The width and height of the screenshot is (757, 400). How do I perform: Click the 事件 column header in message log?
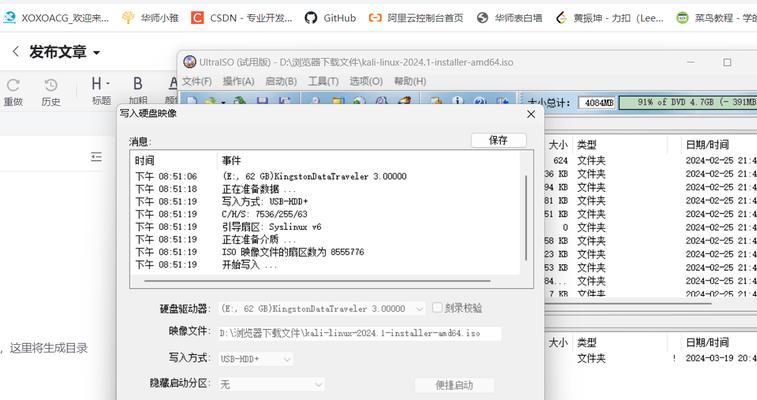(x=231, y=161)
